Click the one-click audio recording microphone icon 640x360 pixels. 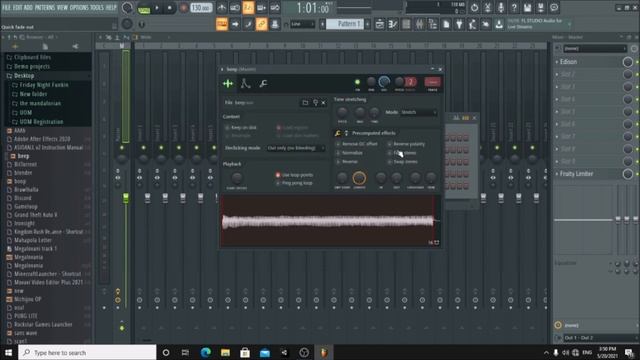point(501,8)
